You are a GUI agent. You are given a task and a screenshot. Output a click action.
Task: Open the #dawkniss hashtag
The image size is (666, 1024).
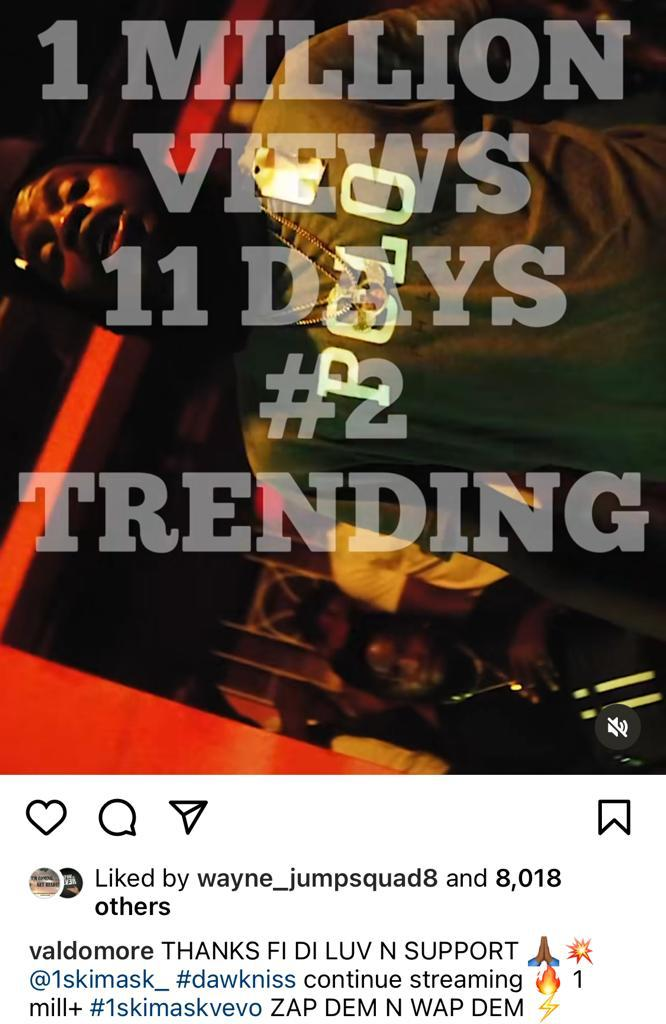pyautogui.click(x=236, y=980)
